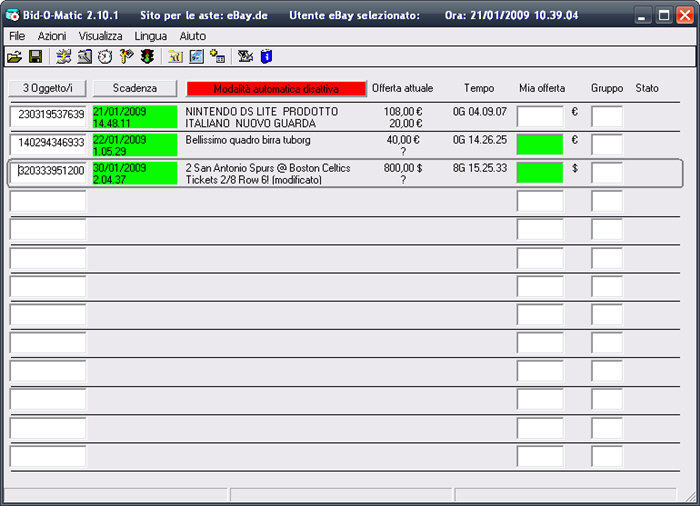This screenshot has width=700, height=506.
Task: Click remaining time '8G 15.25.33'
Action: 479,168
